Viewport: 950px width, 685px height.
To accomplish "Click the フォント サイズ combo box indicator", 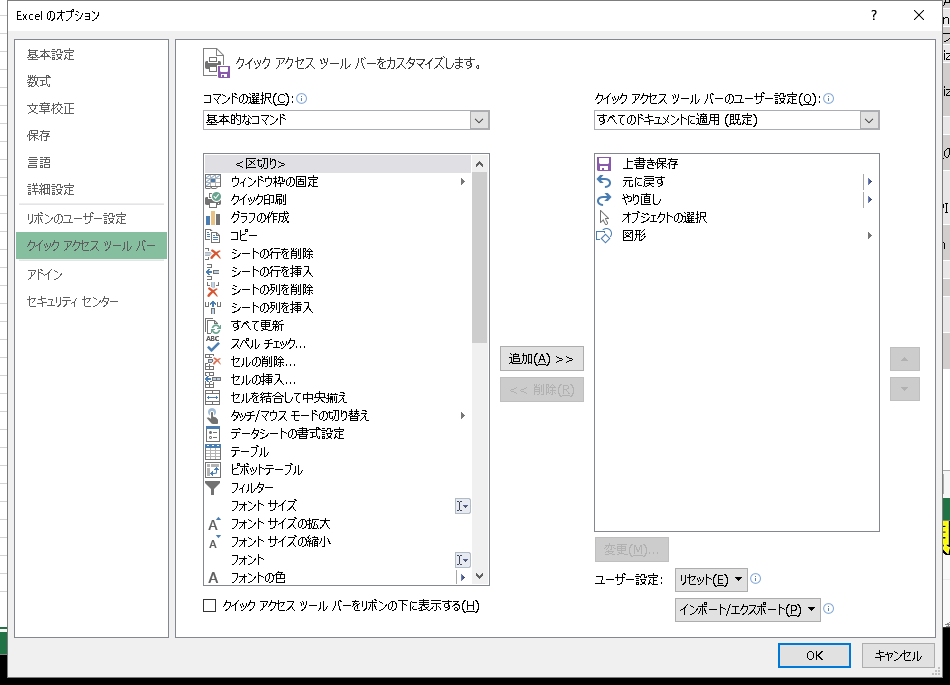I will [x=462, y=506].
